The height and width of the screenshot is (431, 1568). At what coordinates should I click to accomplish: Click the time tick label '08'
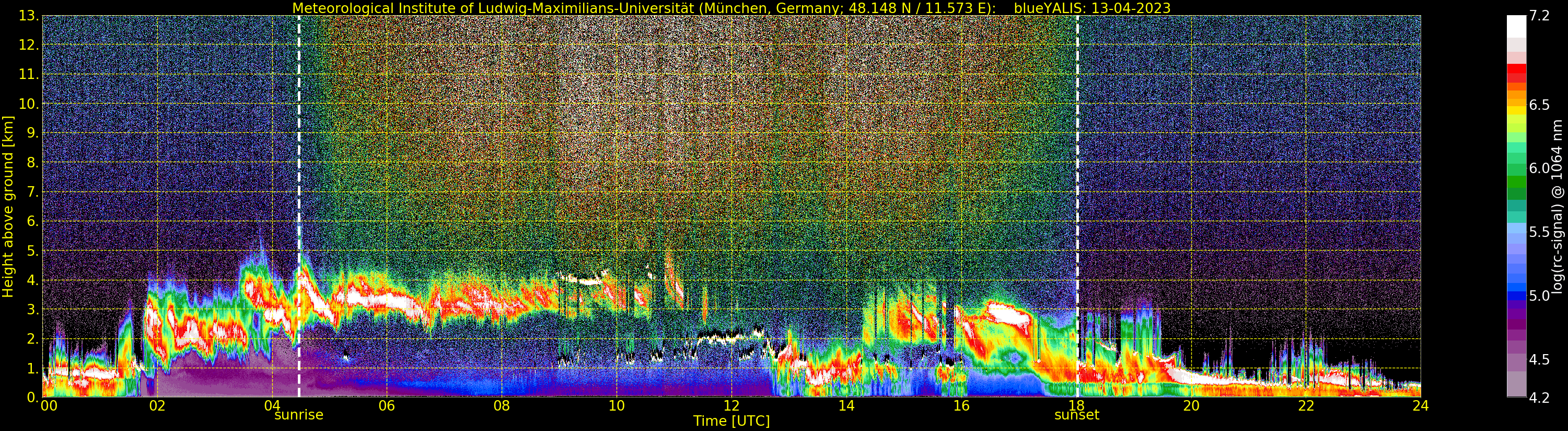tap(502, 406)
